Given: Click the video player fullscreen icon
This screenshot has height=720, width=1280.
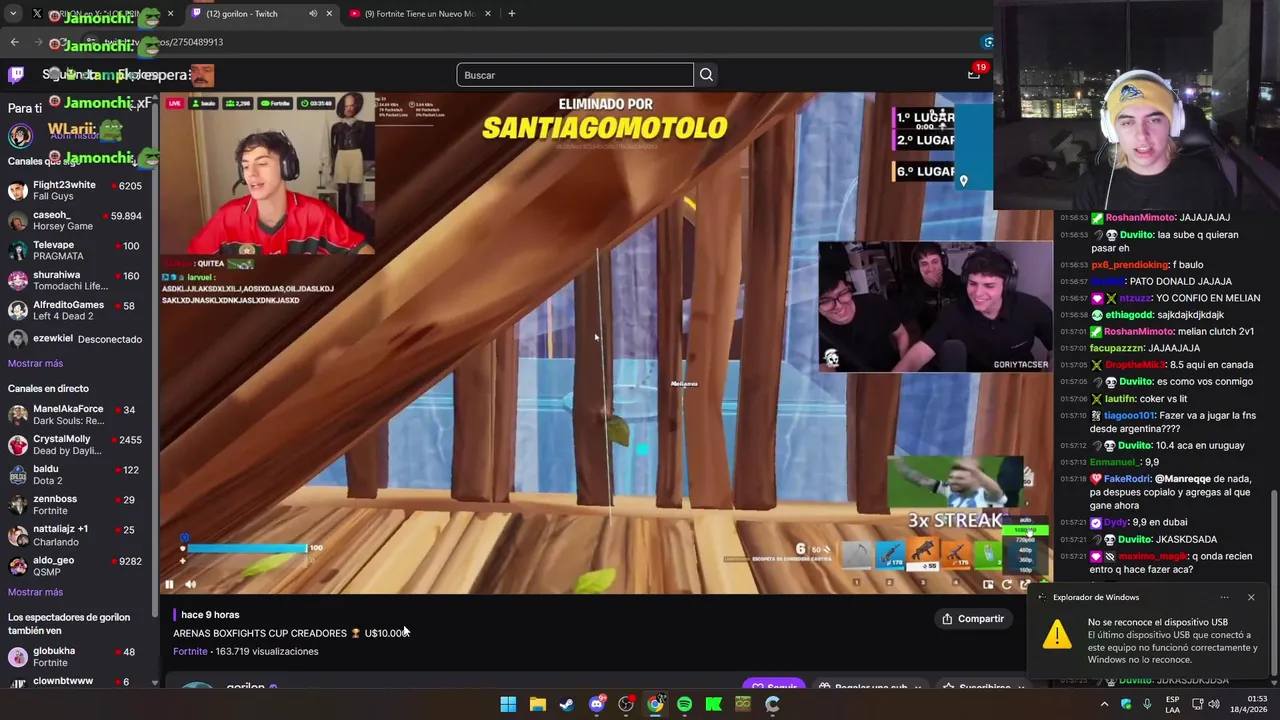Looking at the screenshot, I should point(1025,585).
